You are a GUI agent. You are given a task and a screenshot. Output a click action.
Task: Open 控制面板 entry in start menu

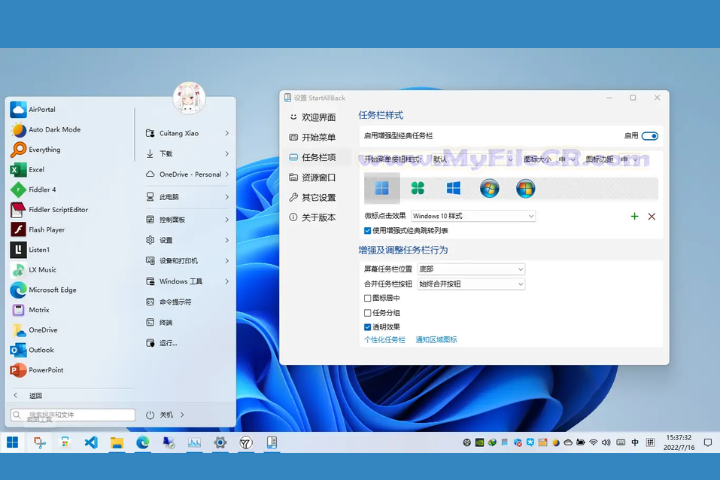[x=187, y=220]
